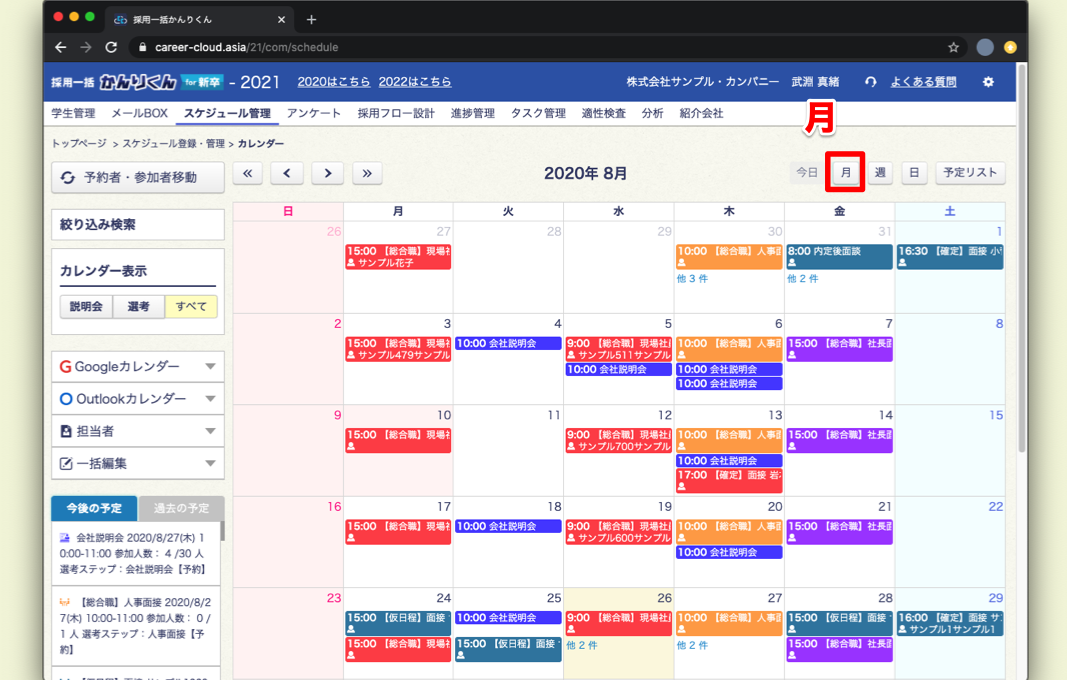Open the 2022はこちら link
The width and height of the screenshot is (1067, 680).
[415, 82]
